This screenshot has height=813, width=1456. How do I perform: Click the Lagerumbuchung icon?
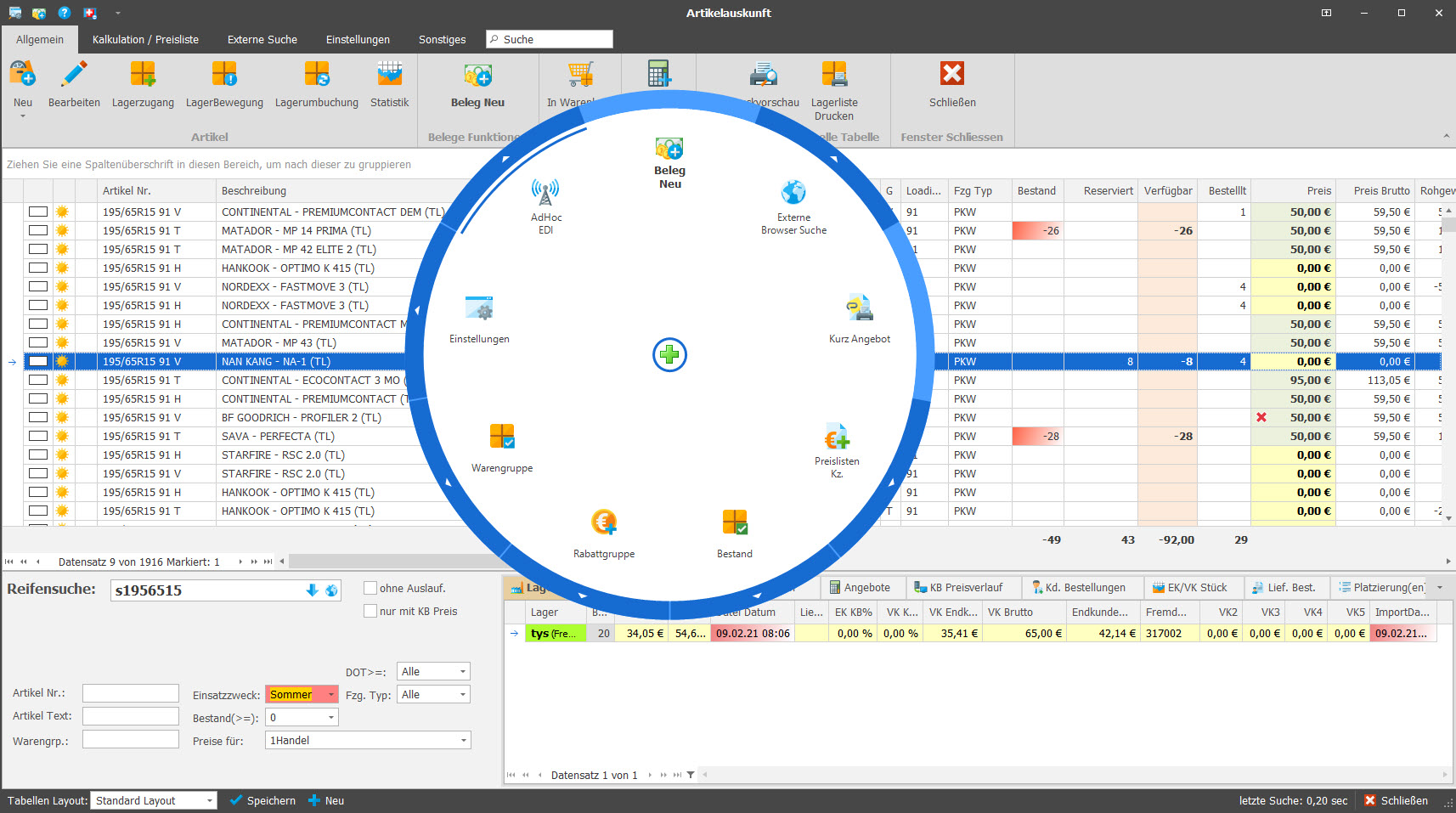point(317,75)
